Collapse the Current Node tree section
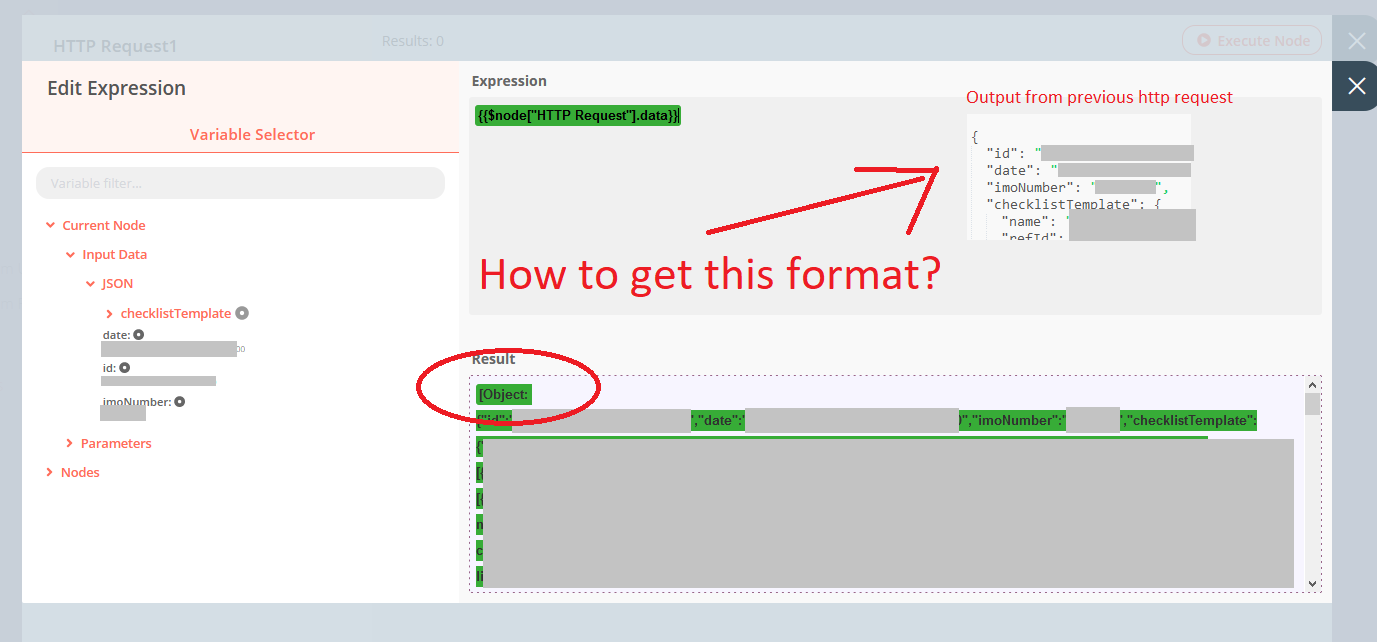The image size is (1377, 642). pos(50,225)
